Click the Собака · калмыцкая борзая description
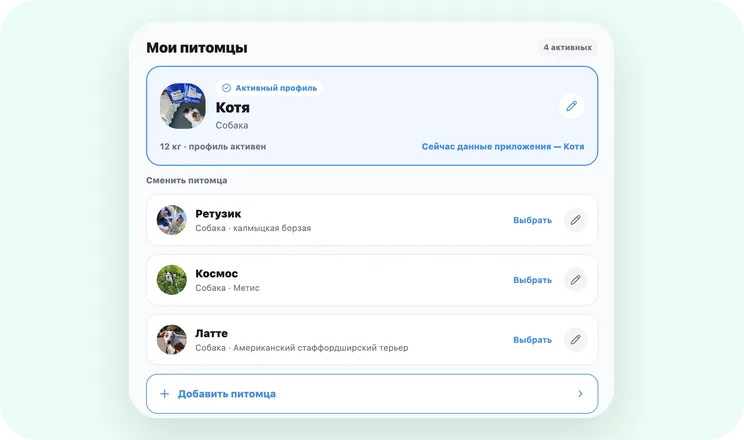Viewport: 744px width, 440px height. (x=253, y=228)
